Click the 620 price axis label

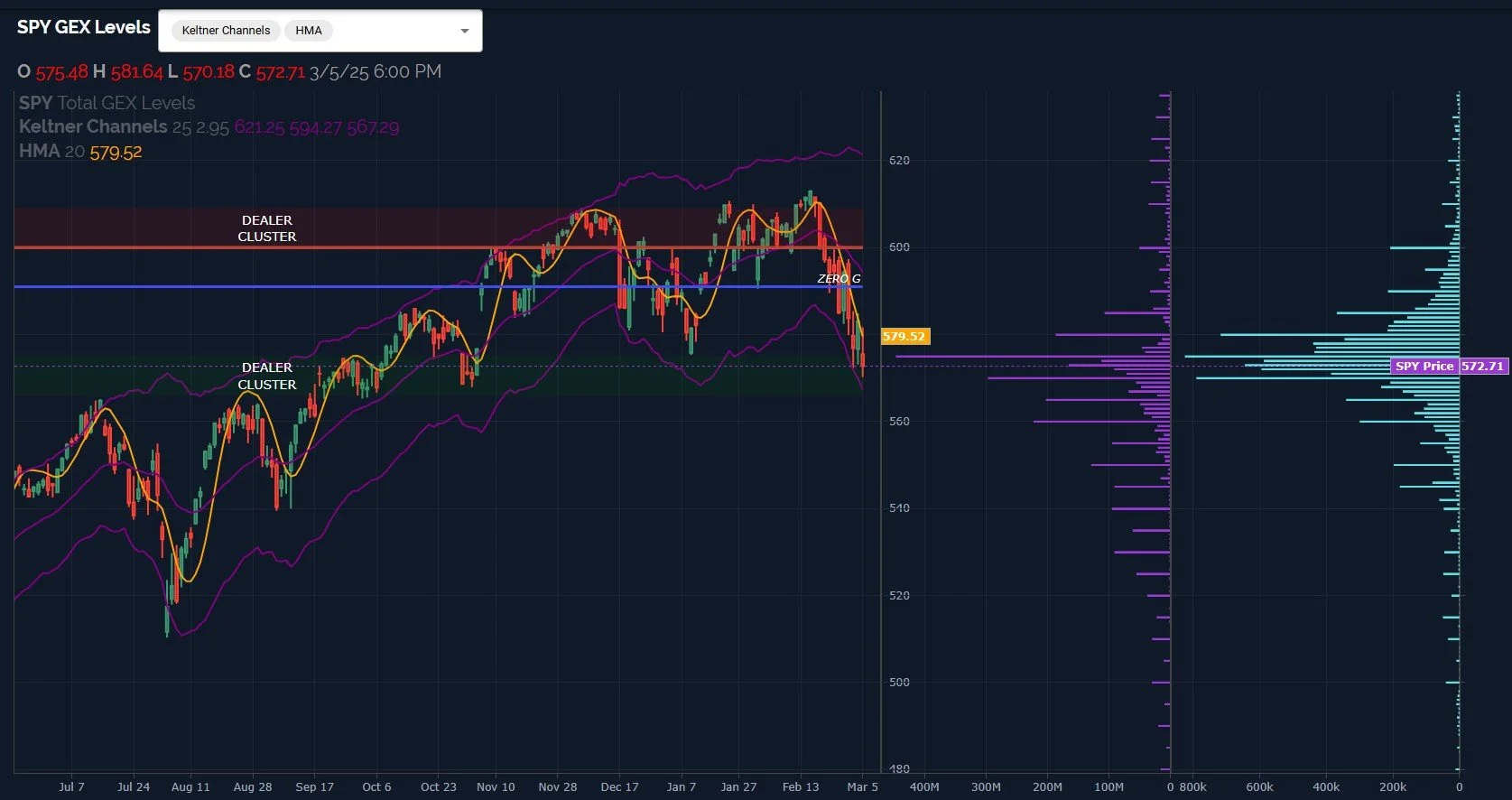899,160
